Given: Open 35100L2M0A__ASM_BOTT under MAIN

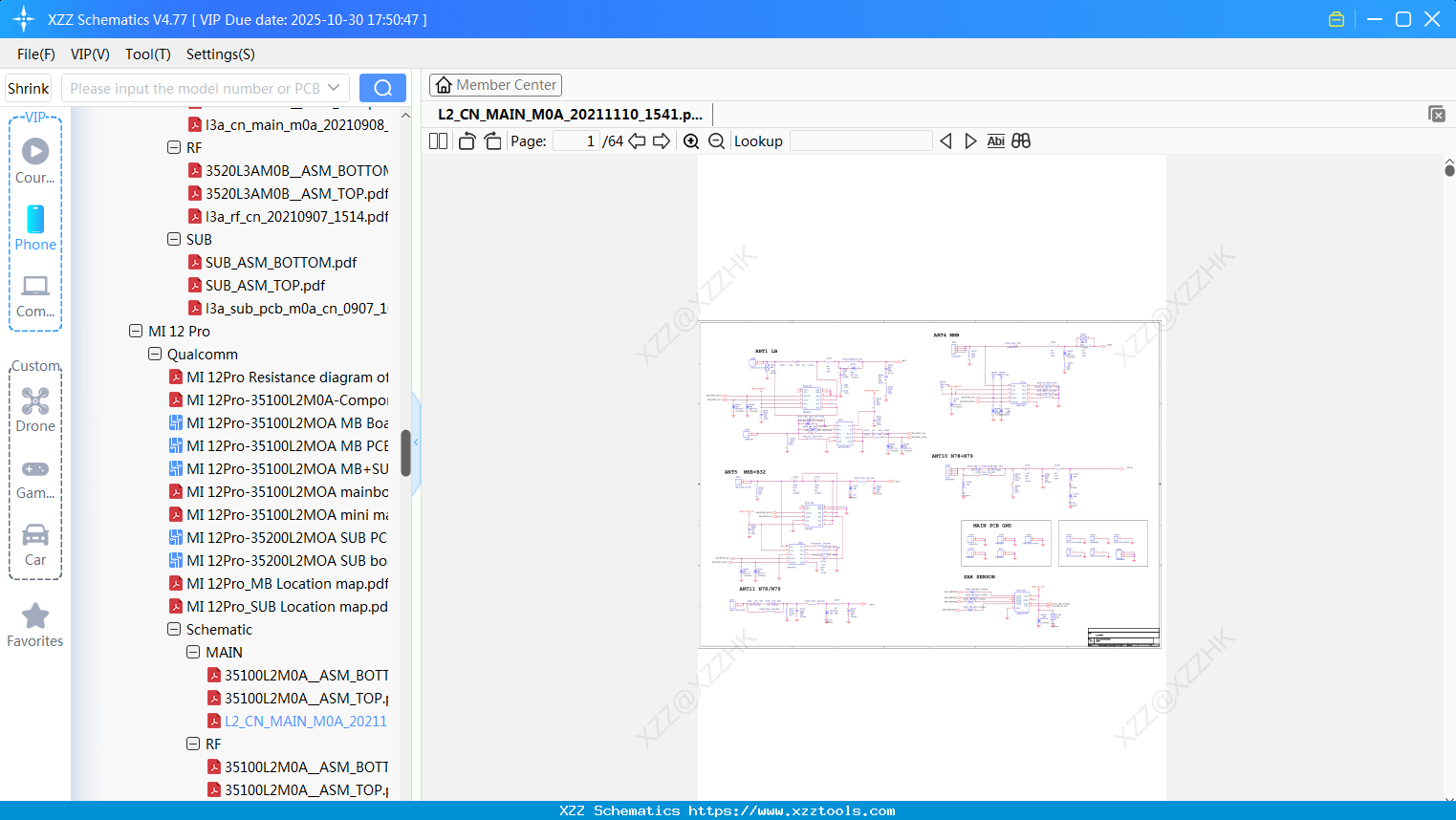Looking at the screenshot, I should (x=298, y=675).
